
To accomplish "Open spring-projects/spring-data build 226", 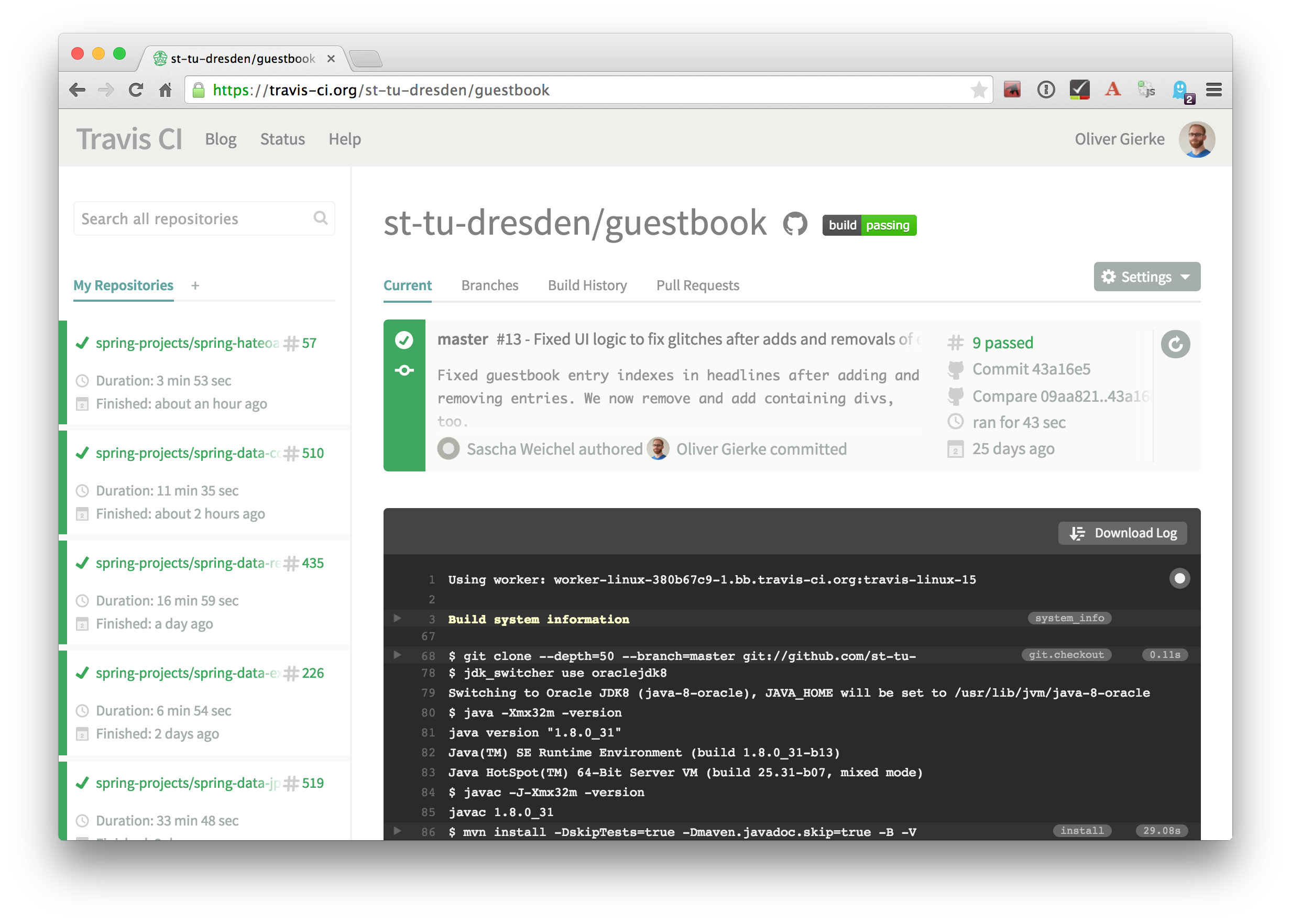I will [210, 673].
